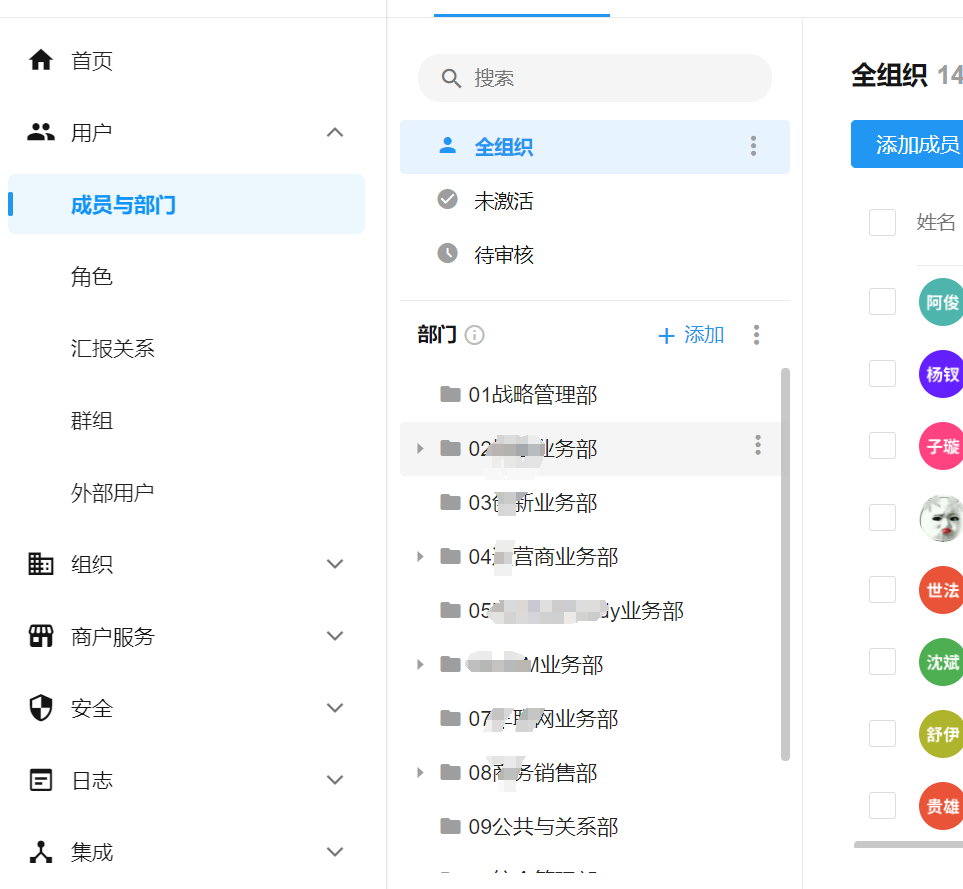Click the home icon beside 首页
The height and width of the screenshot is (889, 963).
pos(41,61)
